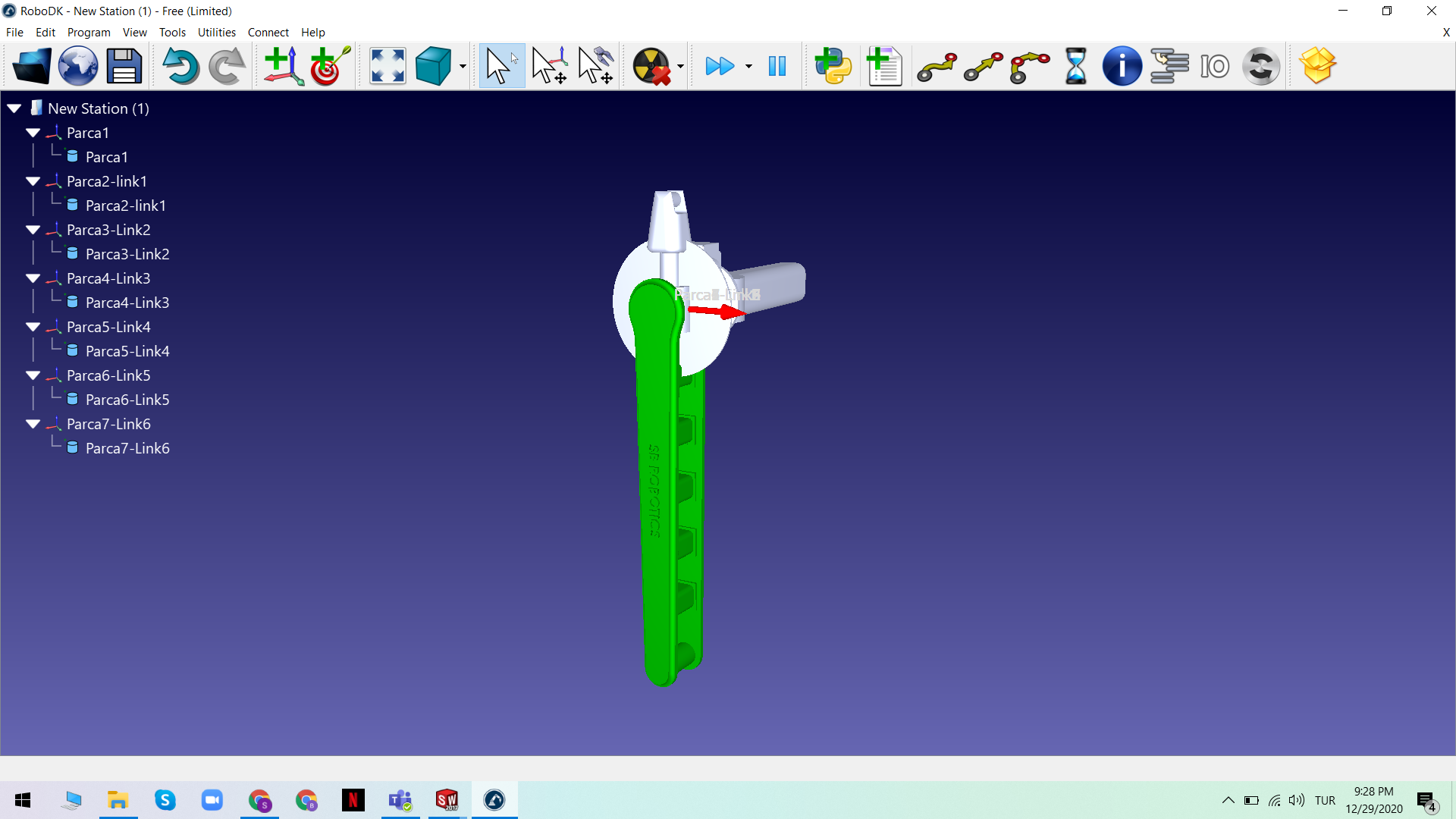Image resolution: width=1456 pixels, height=819 pixels.
Task: Click the Add reference frame icon
Action: (284, 66)
